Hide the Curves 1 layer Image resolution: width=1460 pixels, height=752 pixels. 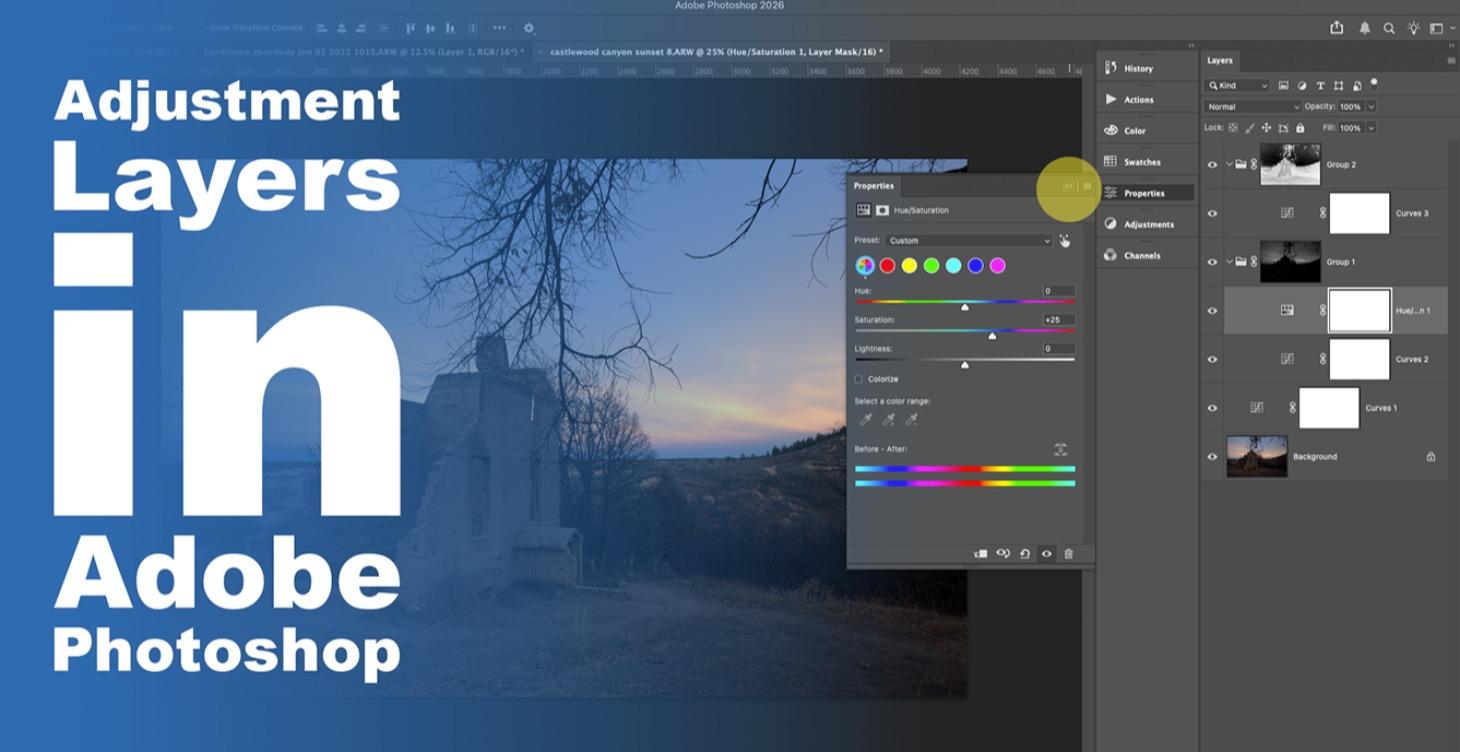1213,408
